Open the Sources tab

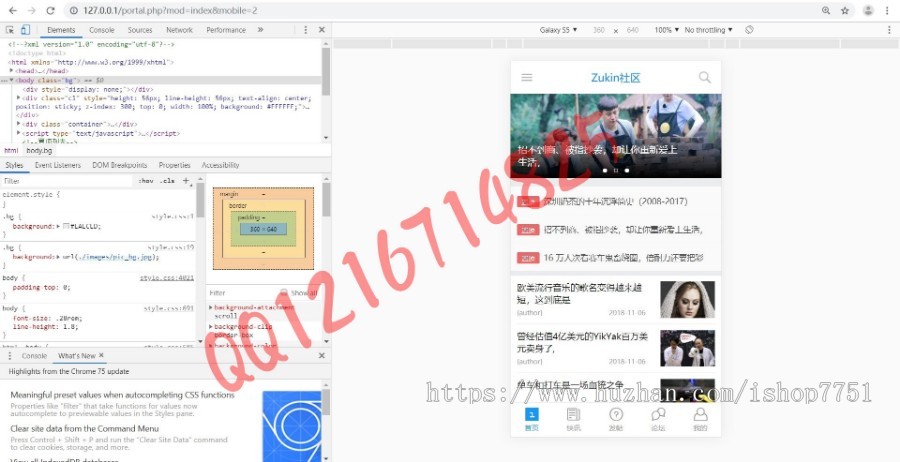pos(139,30)
